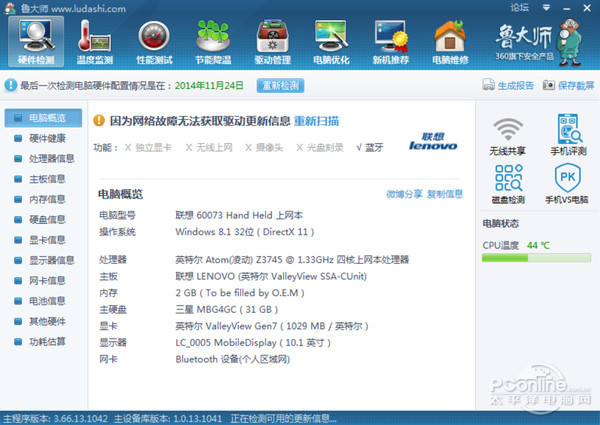Viewport: 600px width, 425px height.
Task: Open the 驱动管理 driver management icon
Action: (x=272, y=41)
